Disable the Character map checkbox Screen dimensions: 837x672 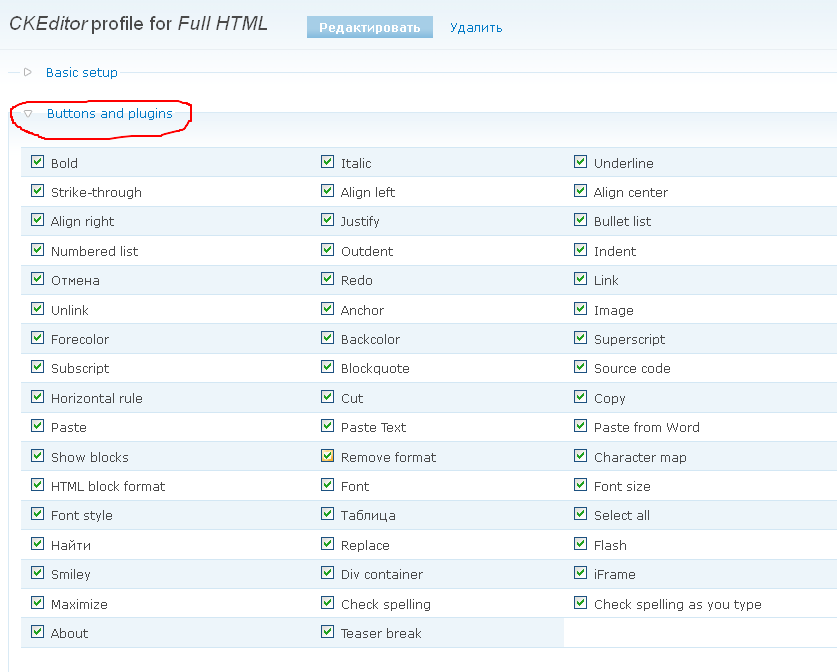pos(580,455)
